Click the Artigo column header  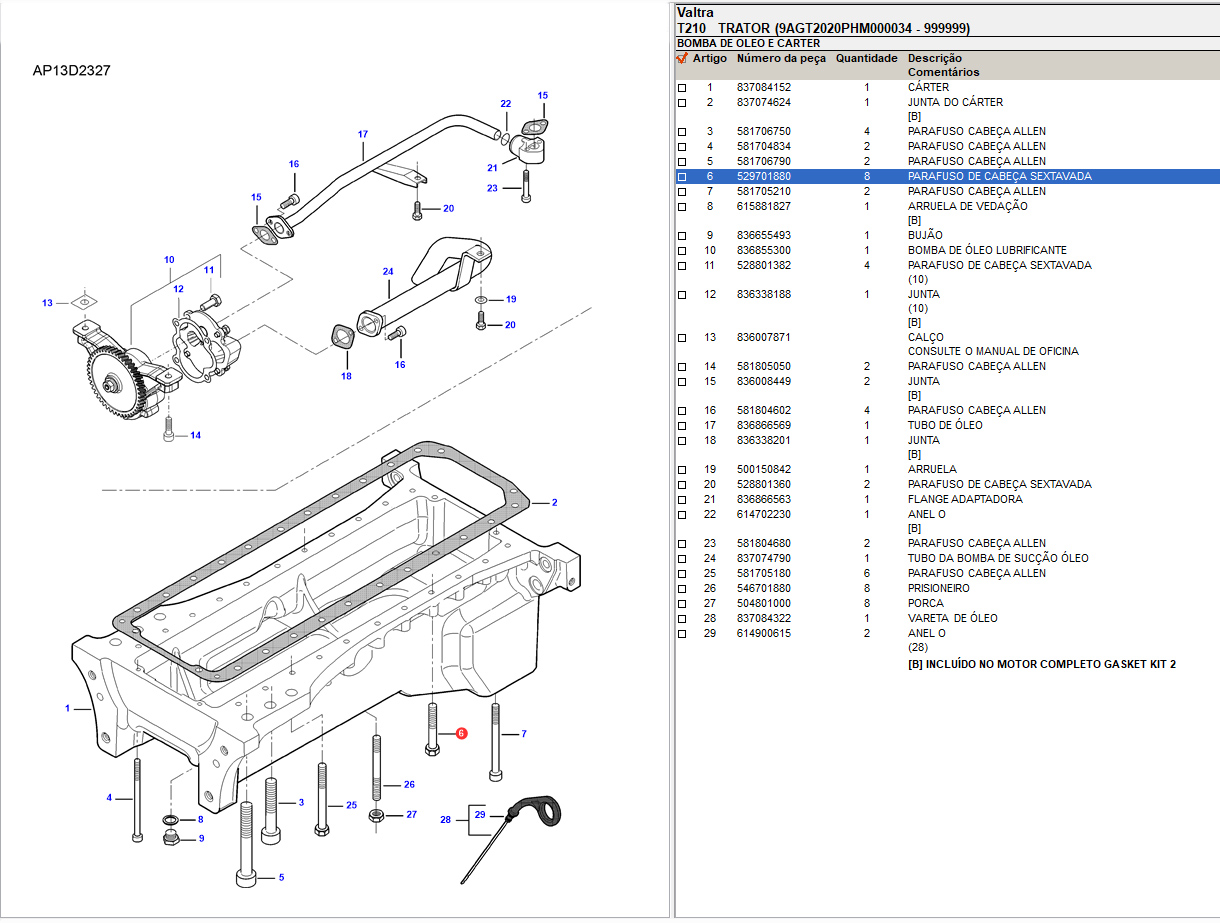pos(710,58)
